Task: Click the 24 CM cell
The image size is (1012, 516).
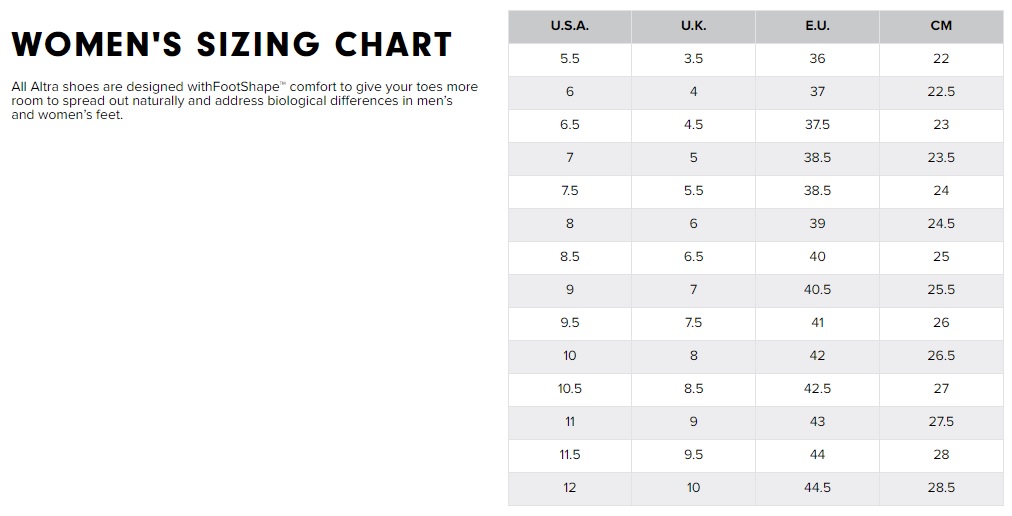Action: pos(941,191)
